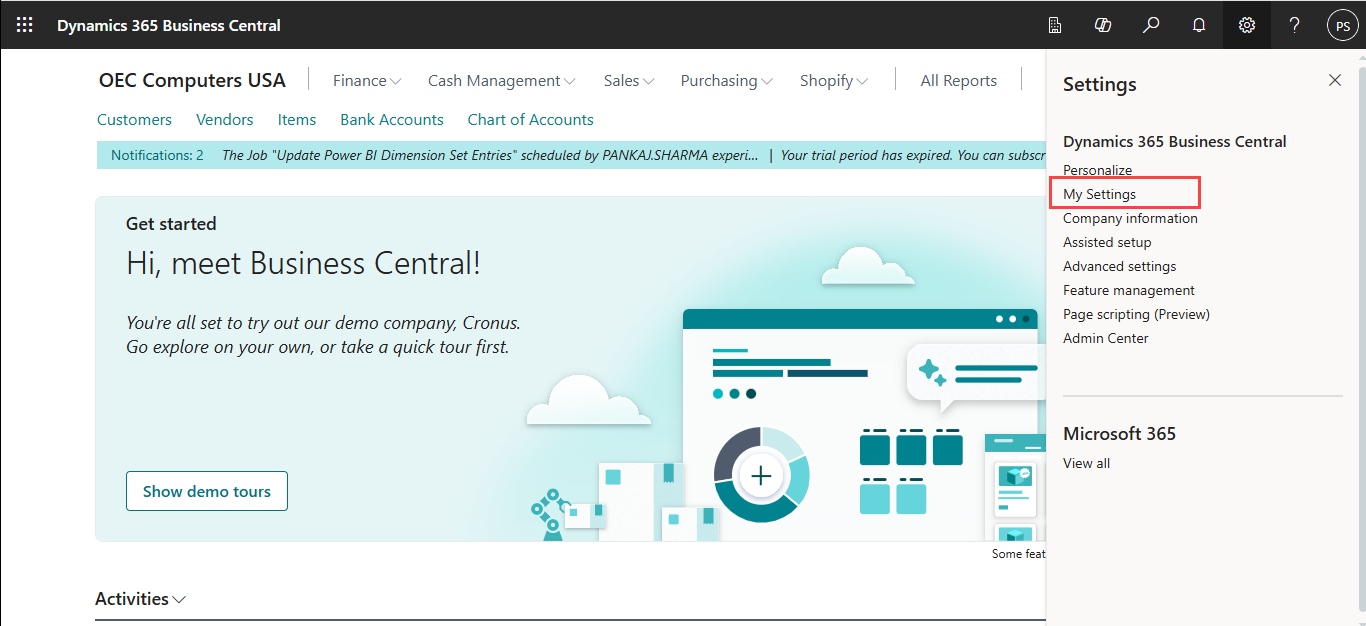Open the help question mark icon
This screenshot has height=626, width=1366.
click(x=1294, y=25)
